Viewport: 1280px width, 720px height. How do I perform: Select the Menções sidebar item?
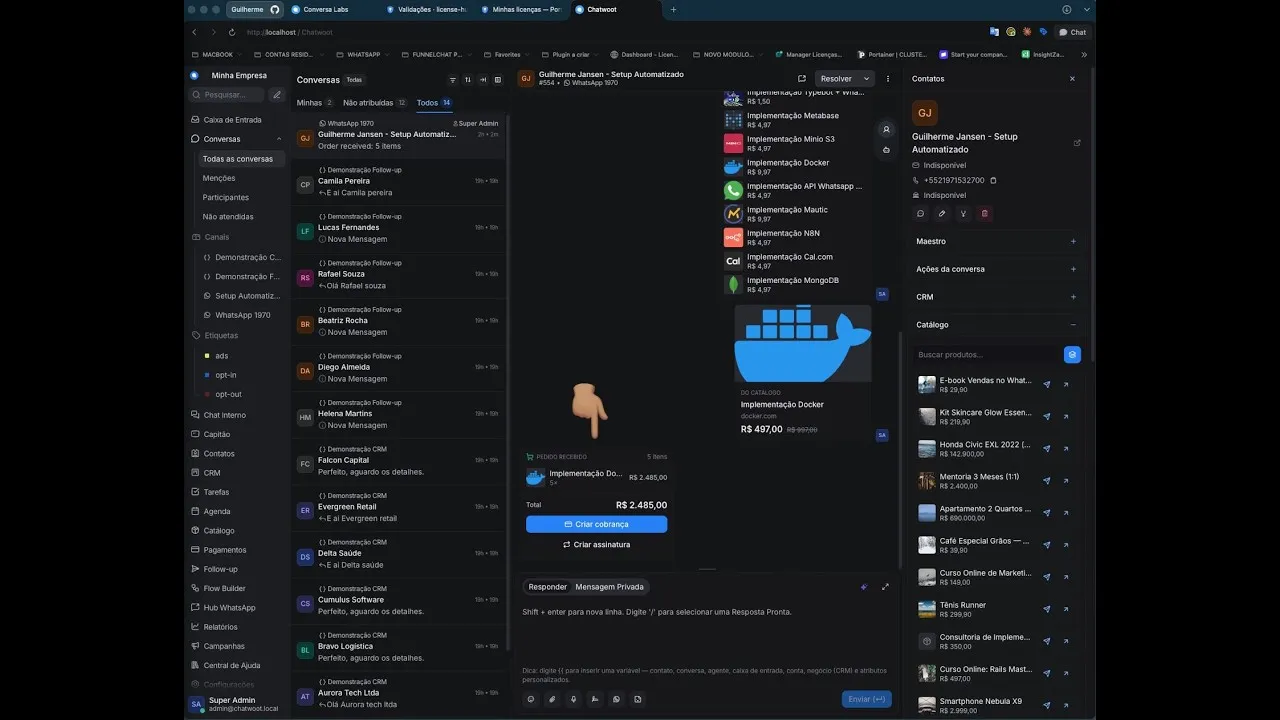click(219, 178)
